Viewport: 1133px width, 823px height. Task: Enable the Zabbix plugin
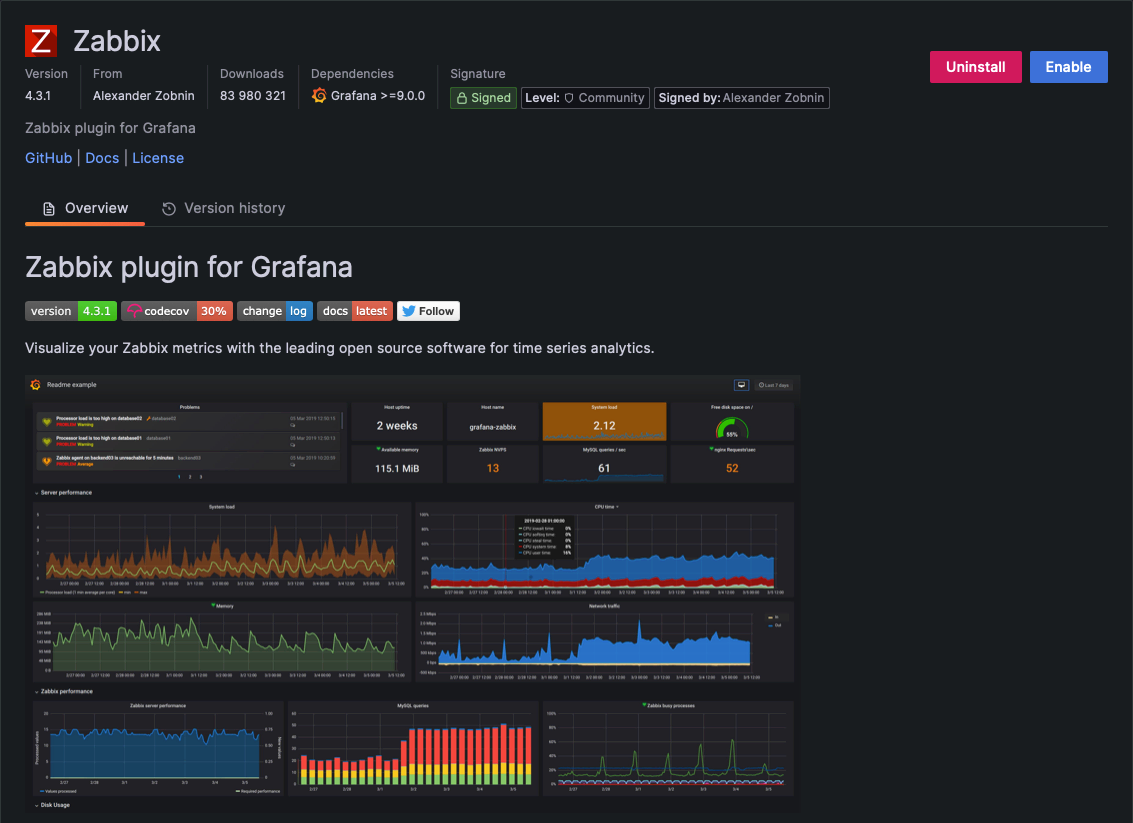(x=1068, y=67)
